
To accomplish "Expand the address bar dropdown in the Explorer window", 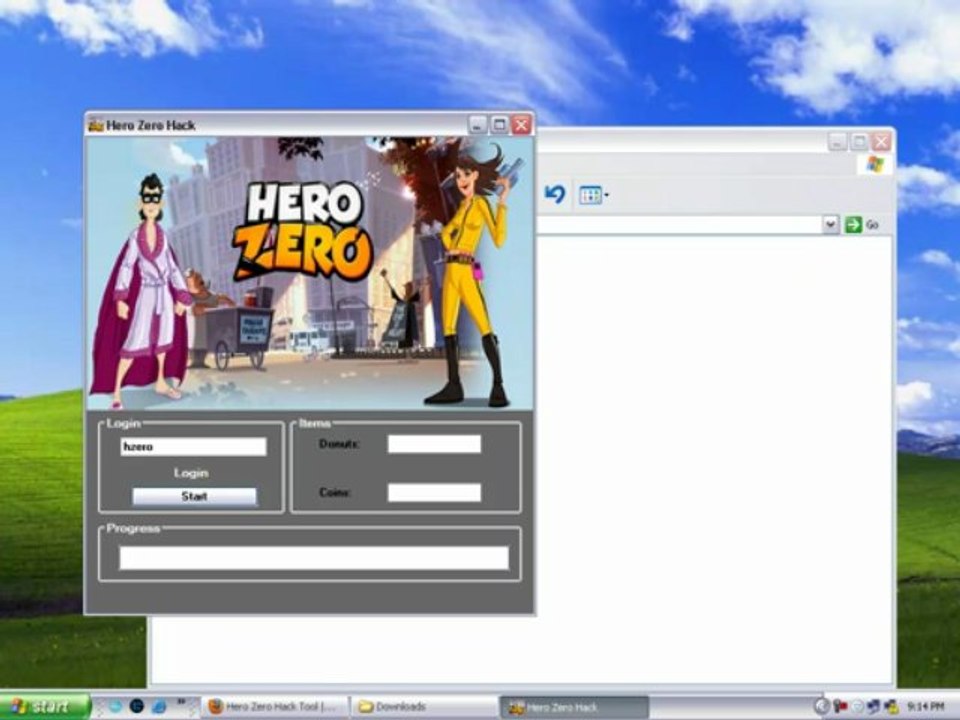I will (830, 225).
